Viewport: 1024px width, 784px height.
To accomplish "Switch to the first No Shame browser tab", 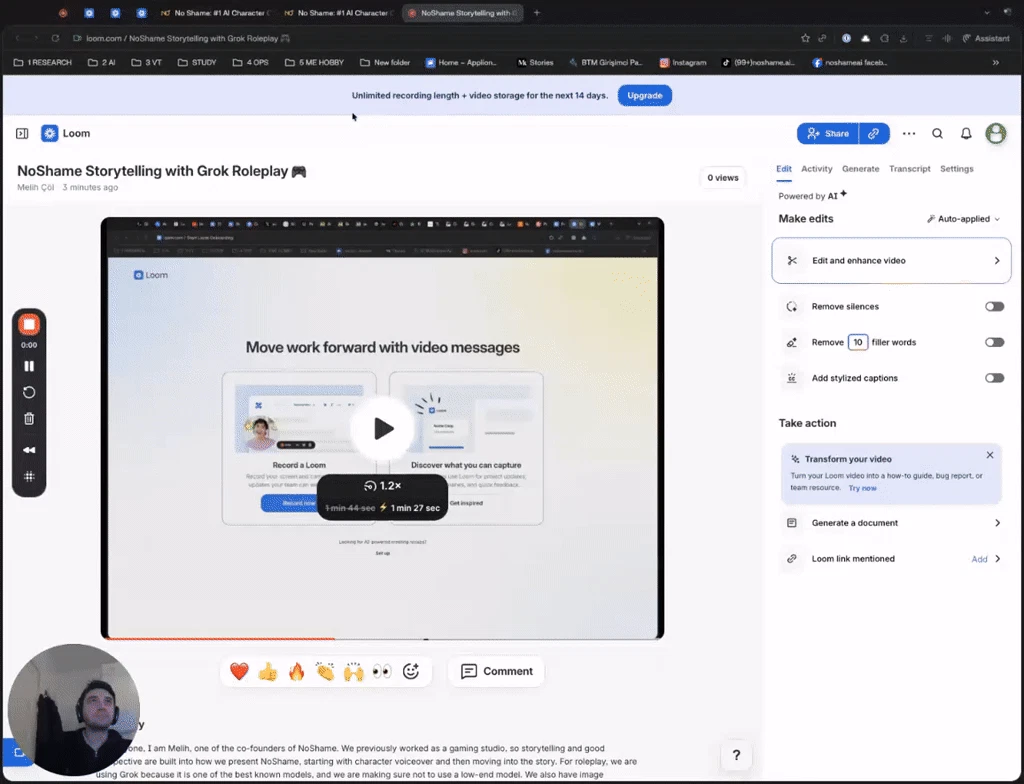I will click(x=215, y=12).
